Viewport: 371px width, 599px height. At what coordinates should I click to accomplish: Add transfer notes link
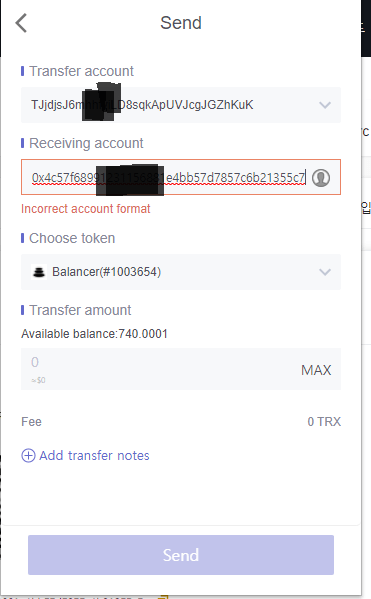pos(94,455)
